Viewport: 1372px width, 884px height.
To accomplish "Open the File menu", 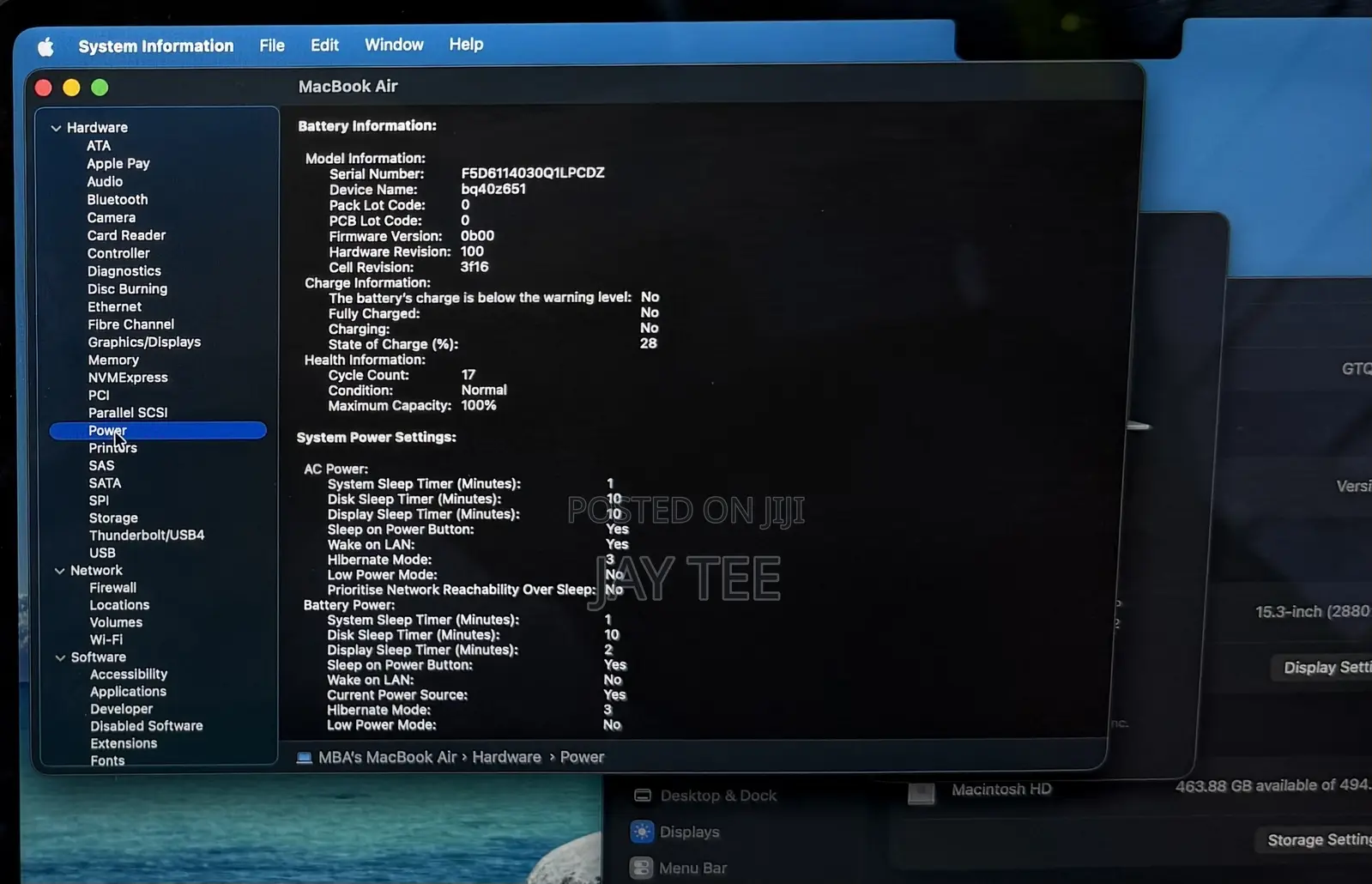I will click(272, 45).
